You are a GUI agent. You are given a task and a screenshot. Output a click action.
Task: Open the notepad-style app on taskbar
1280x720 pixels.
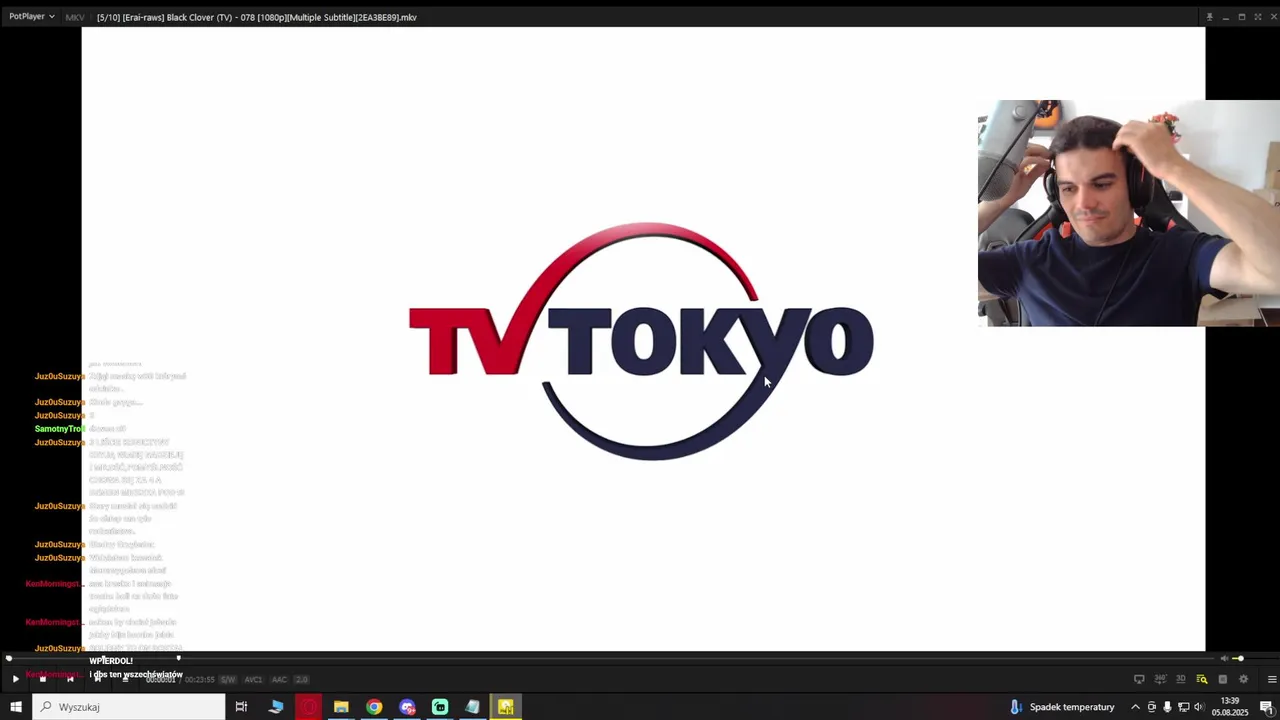[x=473, y=707]
